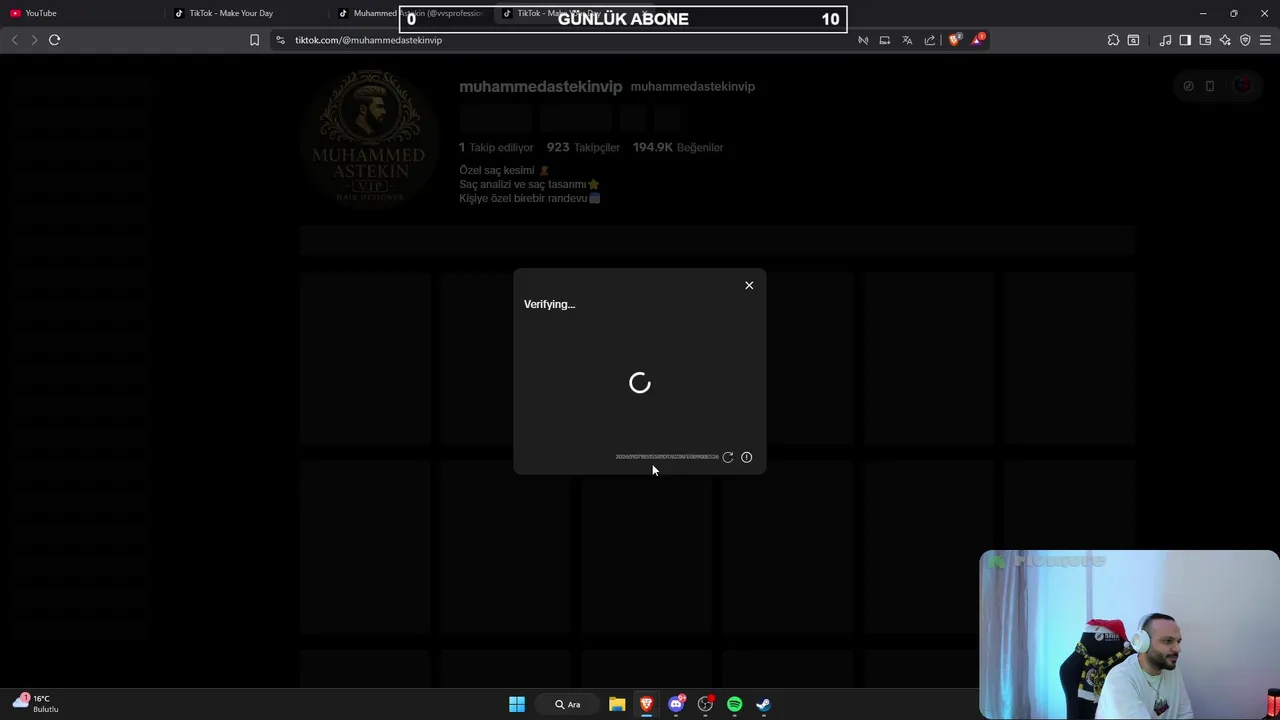Open the weather widget showing 16°C

click(x=36, y=703)
